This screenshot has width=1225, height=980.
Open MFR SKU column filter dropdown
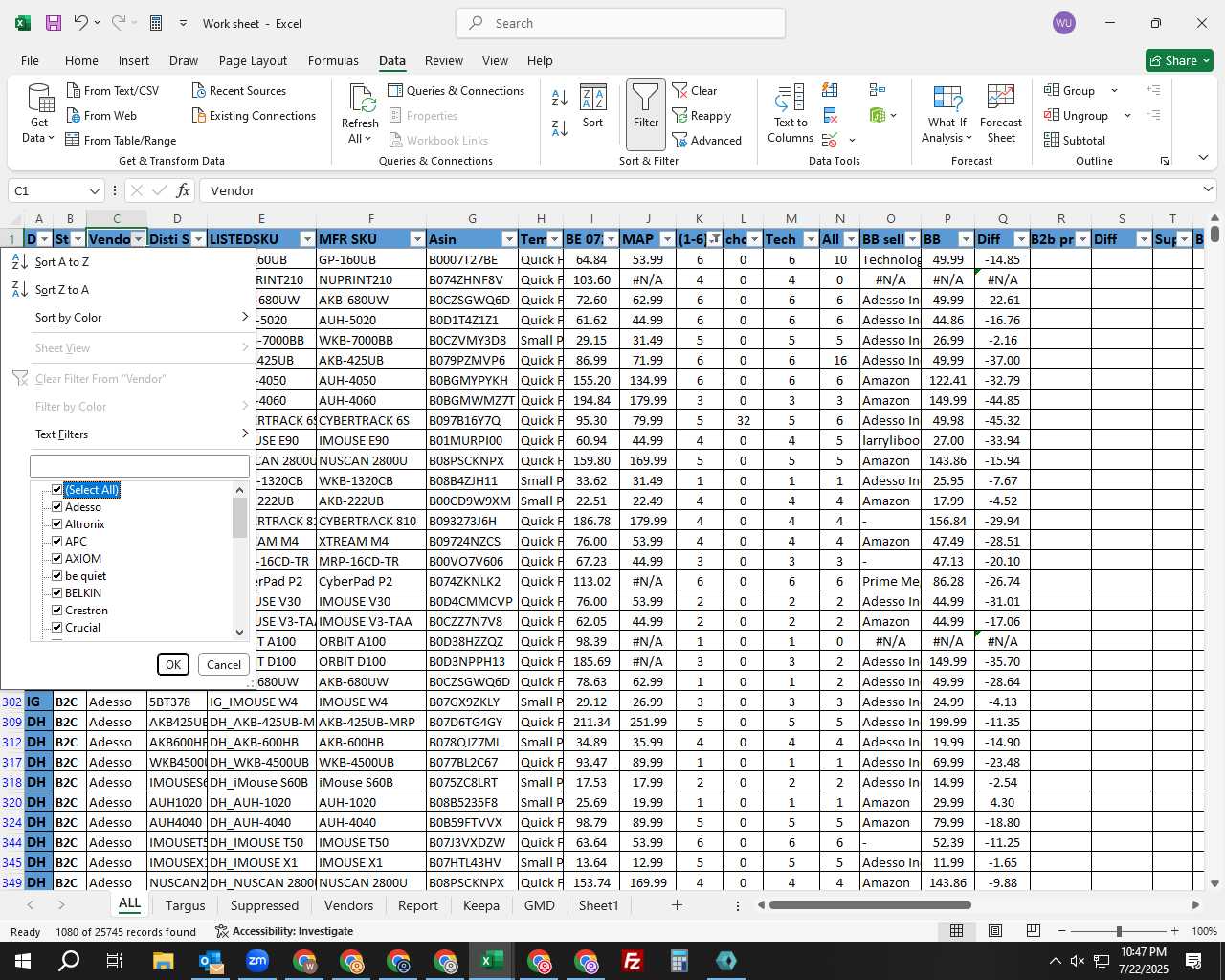[x=417, y=239]
